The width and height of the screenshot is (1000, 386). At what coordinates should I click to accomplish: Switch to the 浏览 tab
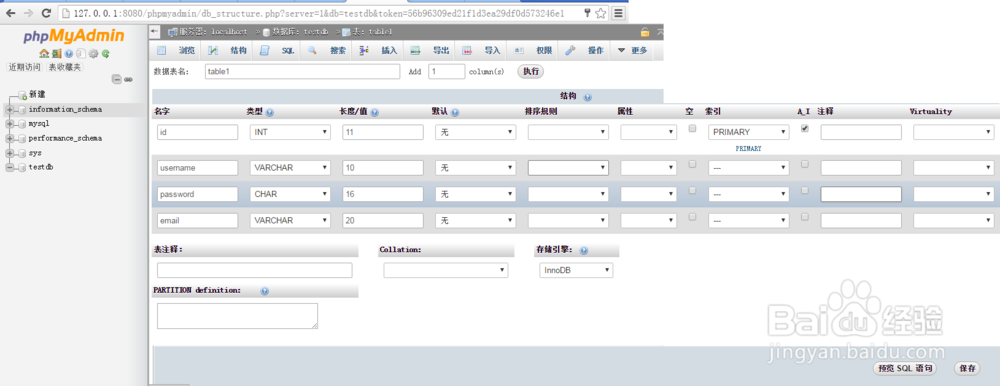177,50
